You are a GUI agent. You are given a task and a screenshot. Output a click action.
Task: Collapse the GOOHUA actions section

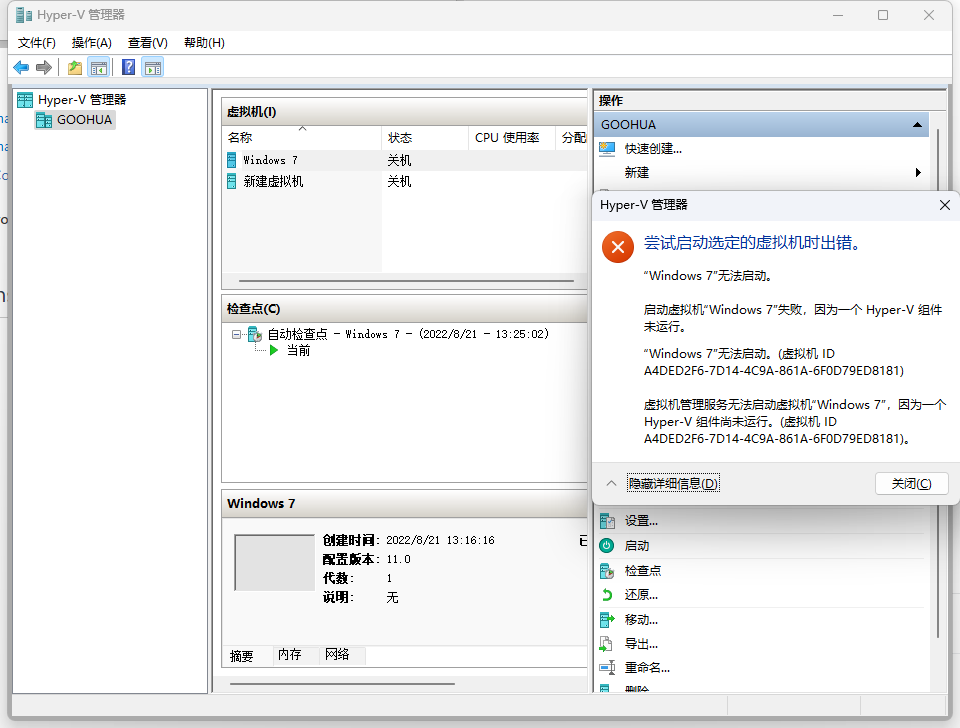click(917, 125)
